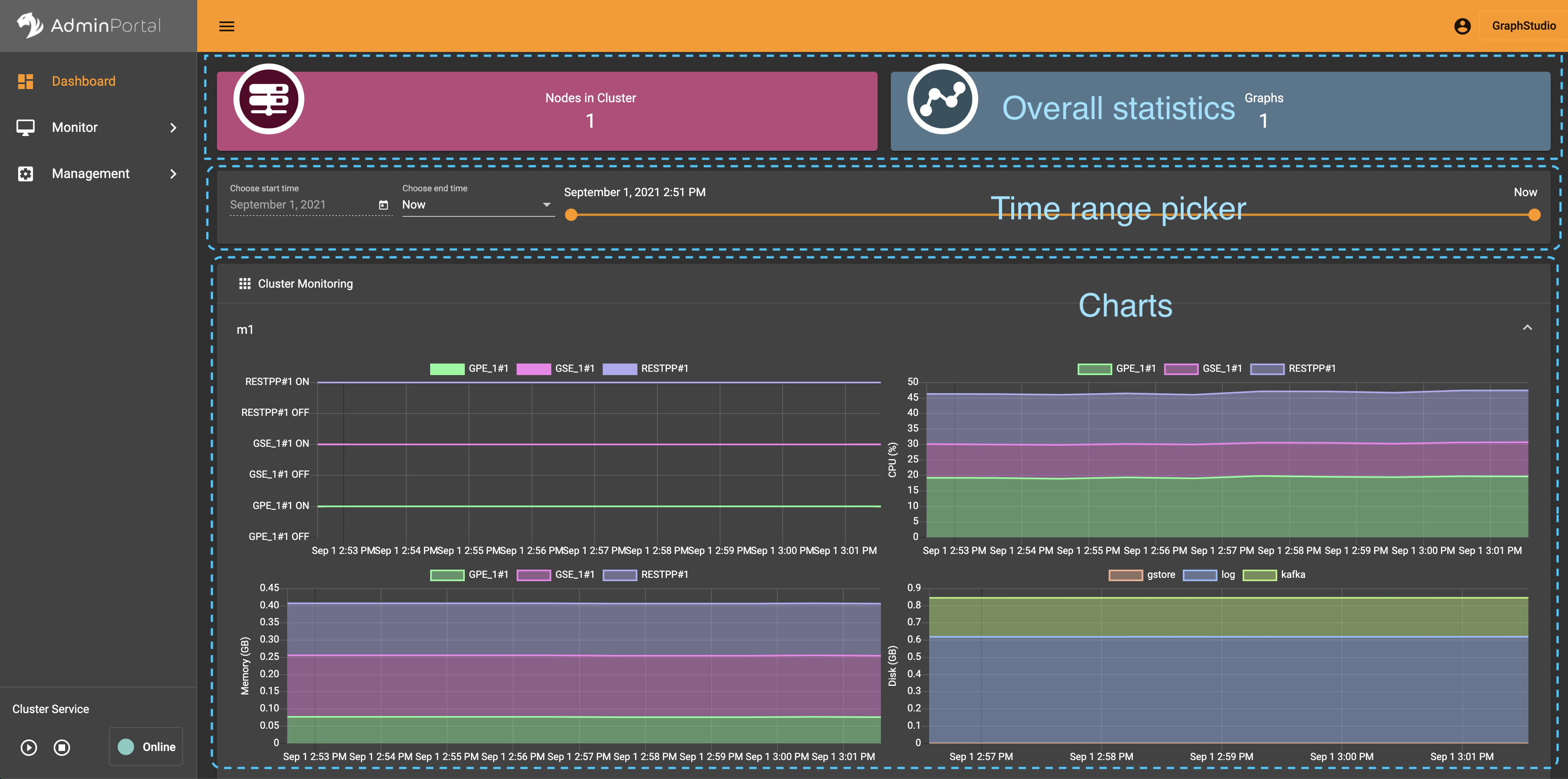This screenshot has height=779, width=1568.
Task: Click the Nodes in Cluster server icon
Action: (268, 99)
